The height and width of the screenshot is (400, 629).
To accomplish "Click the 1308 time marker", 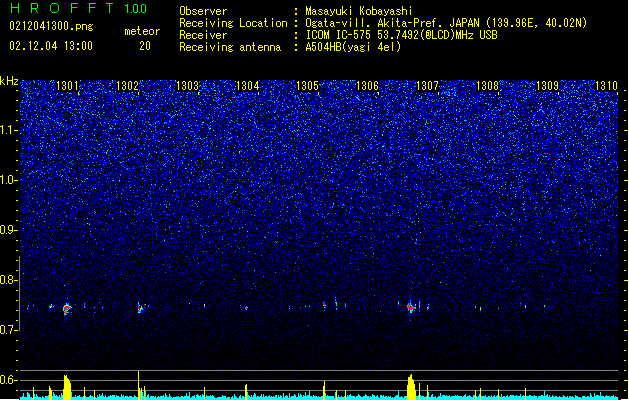I will point(487,86).
